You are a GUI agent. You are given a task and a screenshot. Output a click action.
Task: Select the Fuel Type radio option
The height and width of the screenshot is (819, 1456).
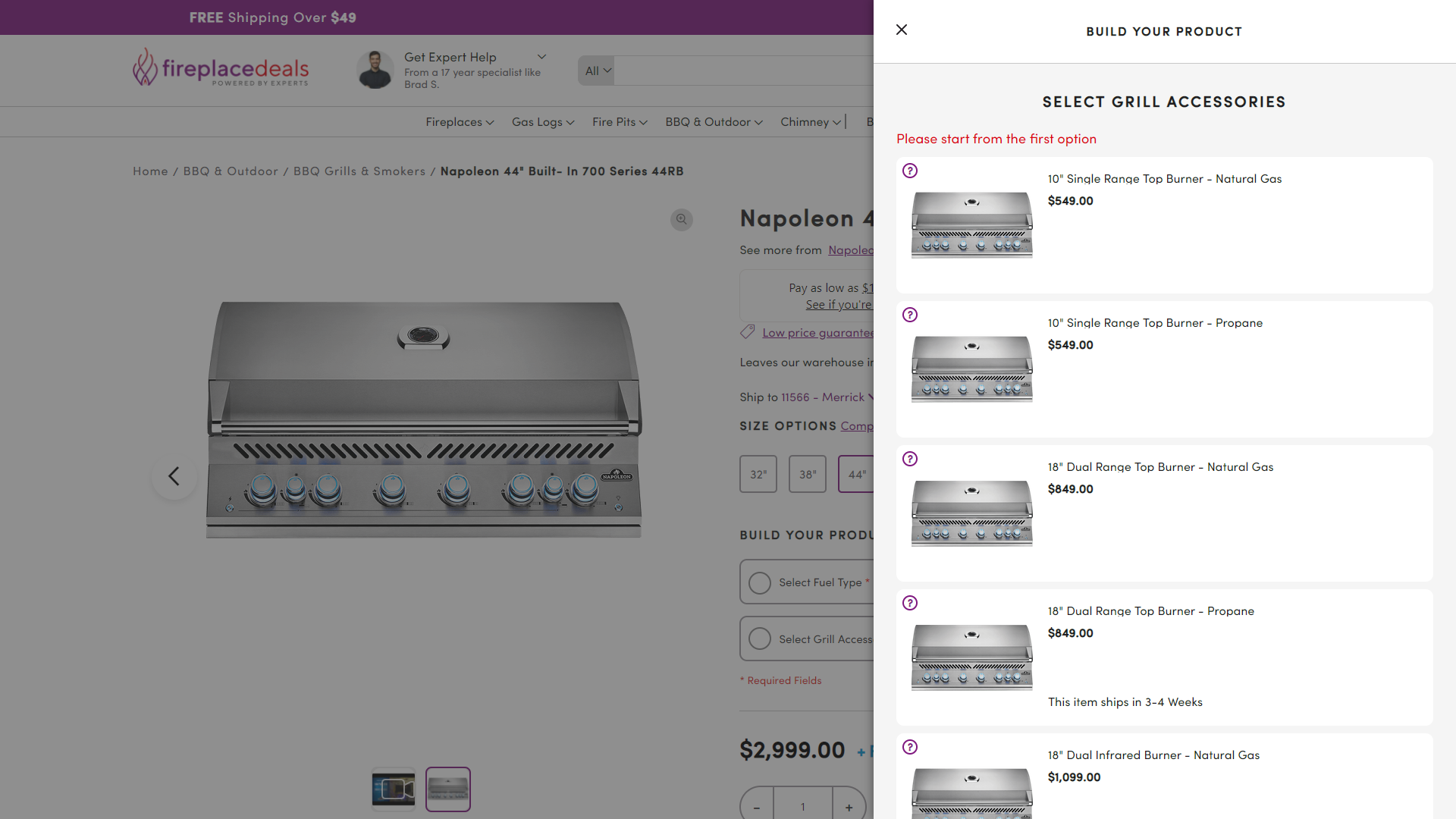pos(760,582)
